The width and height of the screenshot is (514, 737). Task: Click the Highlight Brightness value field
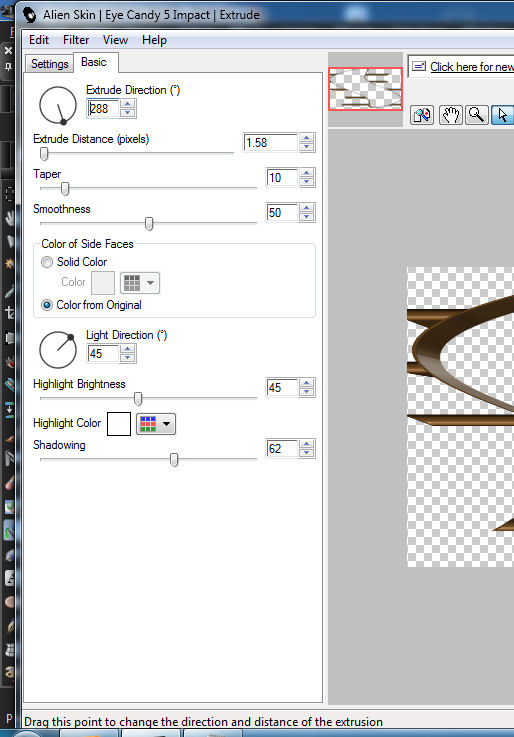pyautogui.click(x=281, y=388)
